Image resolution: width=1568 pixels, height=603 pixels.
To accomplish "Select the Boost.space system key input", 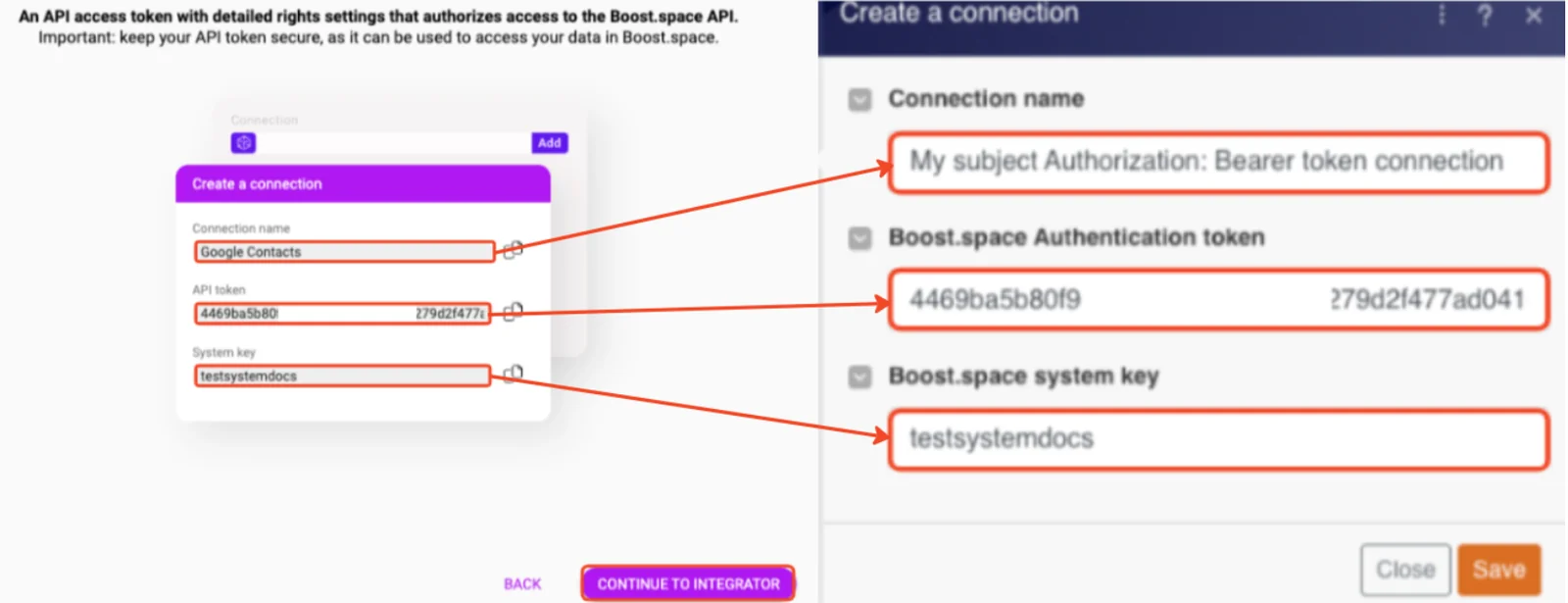I will click(x=1218, y=439).
